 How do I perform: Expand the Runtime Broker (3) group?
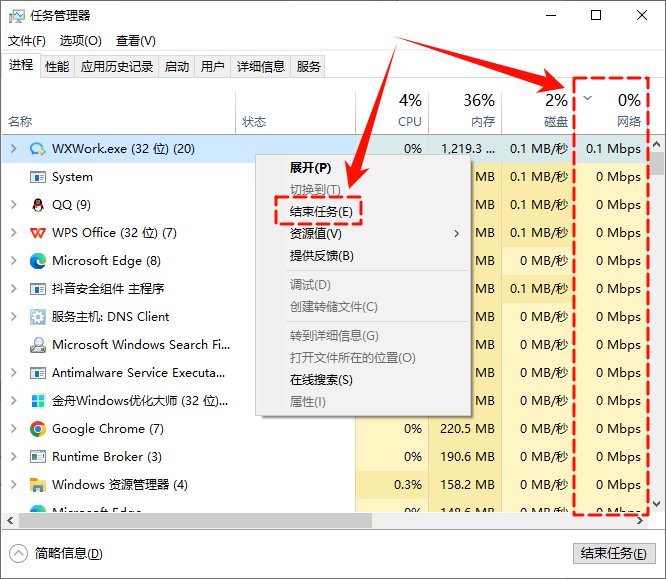coord(14,457)
